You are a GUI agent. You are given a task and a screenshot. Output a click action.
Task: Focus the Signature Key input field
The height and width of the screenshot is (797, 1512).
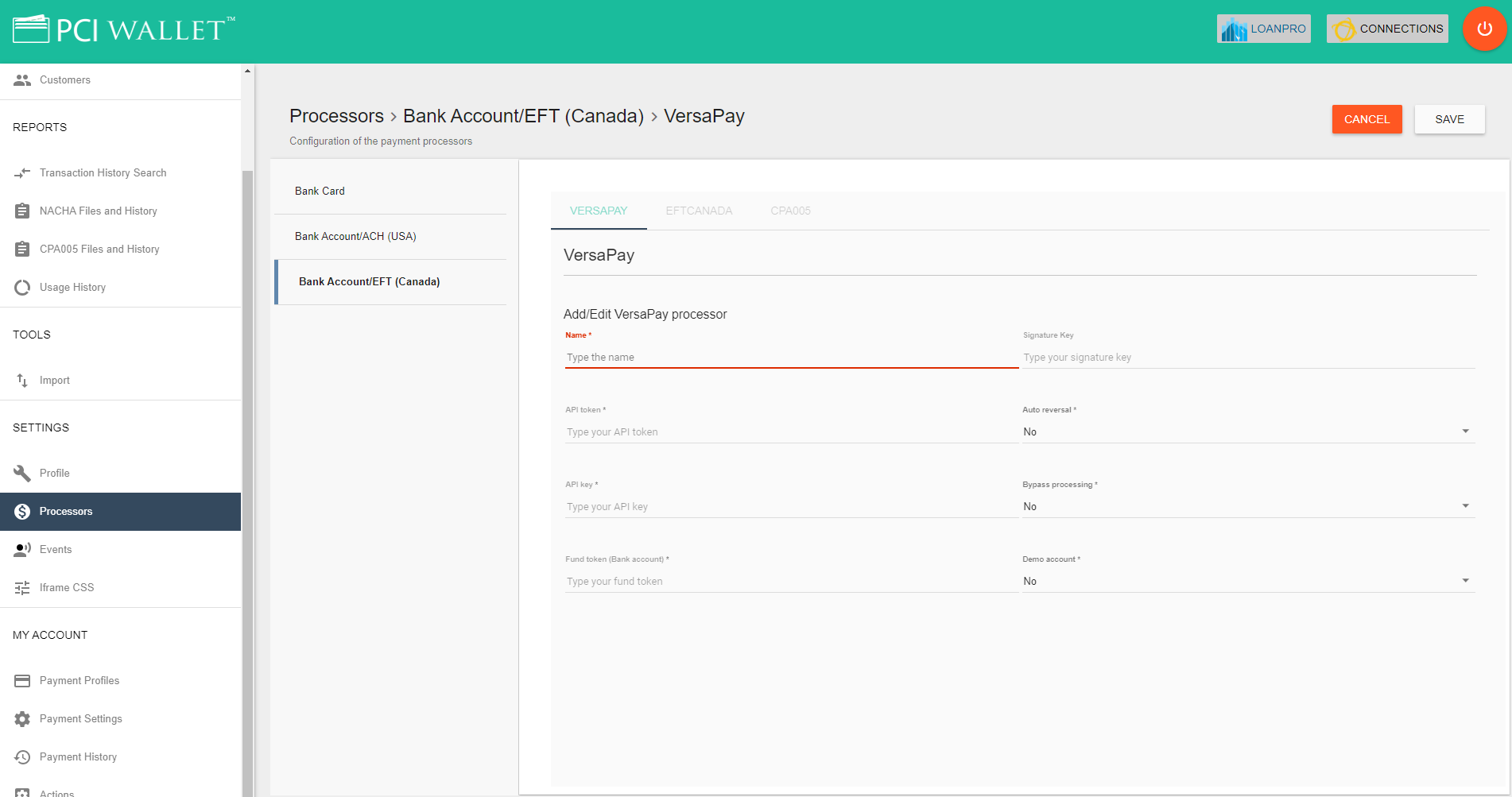point(1248,357)
